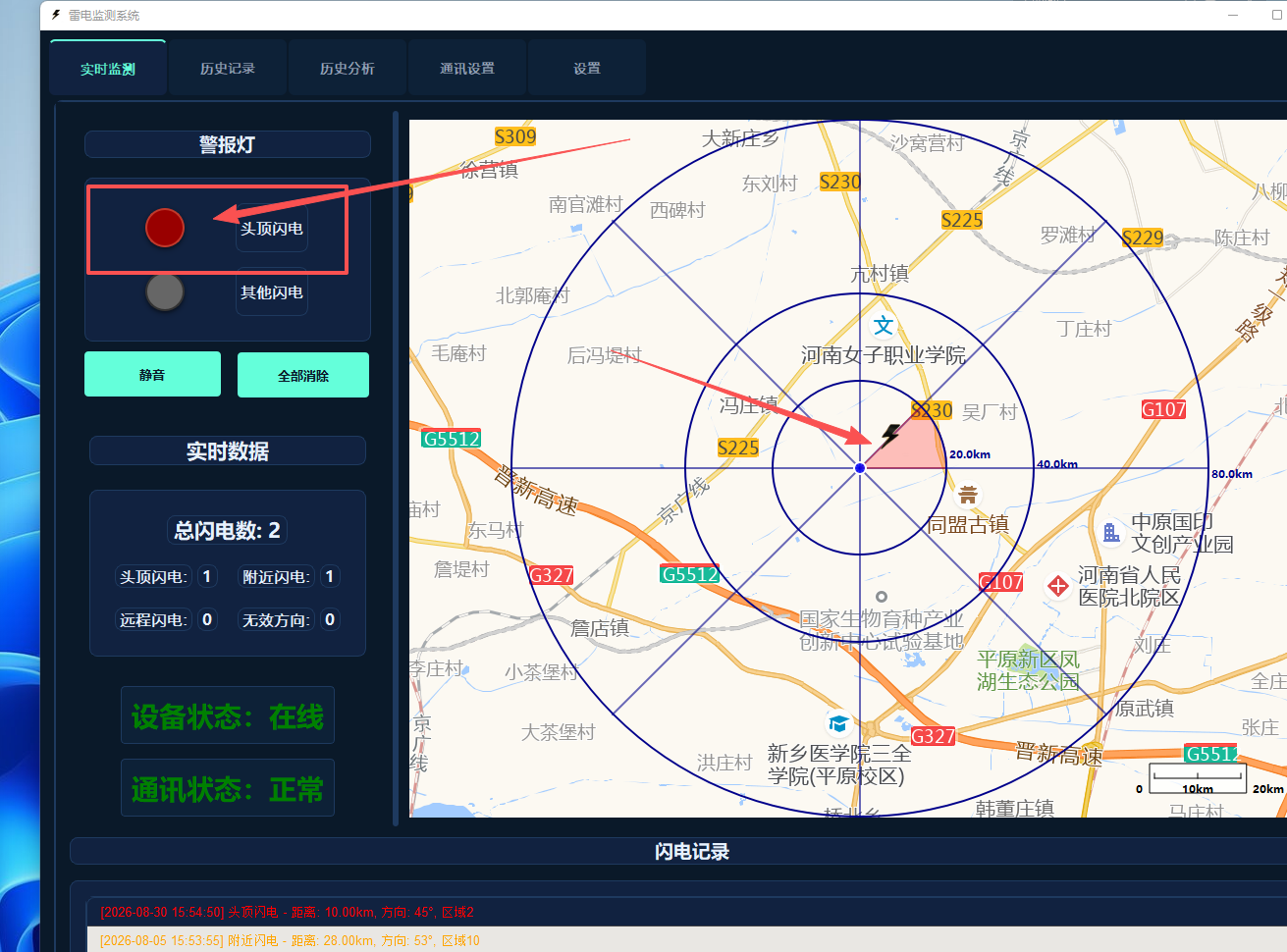The image size is (1287, 952).
Task: Click the 实时数据 panel header
Action: (228, 450)
